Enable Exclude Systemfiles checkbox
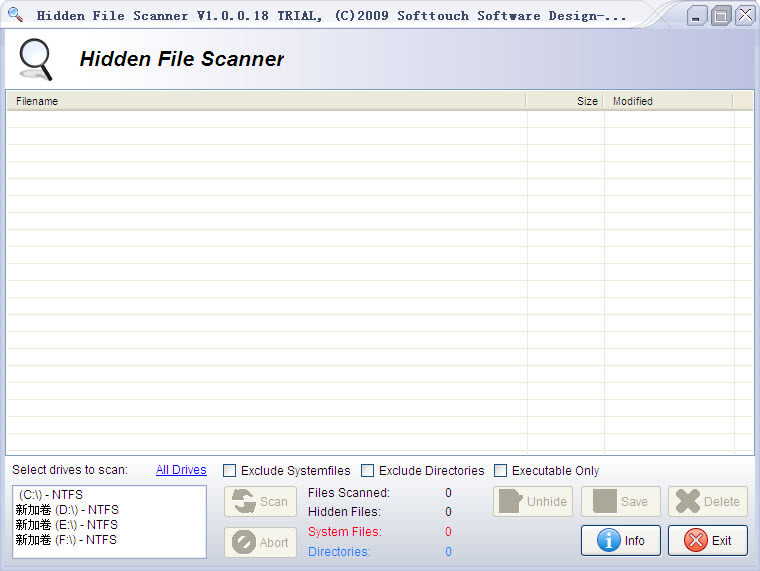The width and height of the screenshot is (760, 571). pyautogui.click(x=230, y=471)
